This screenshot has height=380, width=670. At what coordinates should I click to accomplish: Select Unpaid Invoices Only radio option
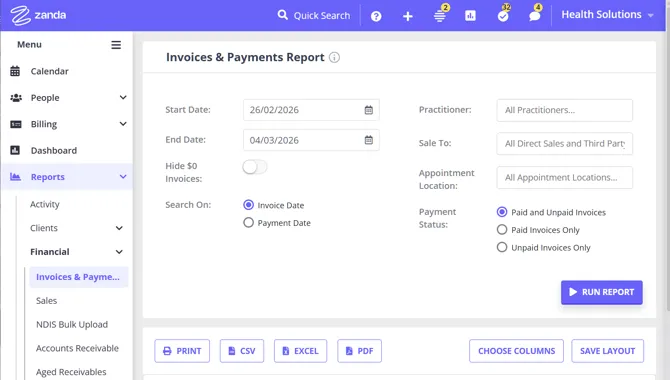pos(502,247)
